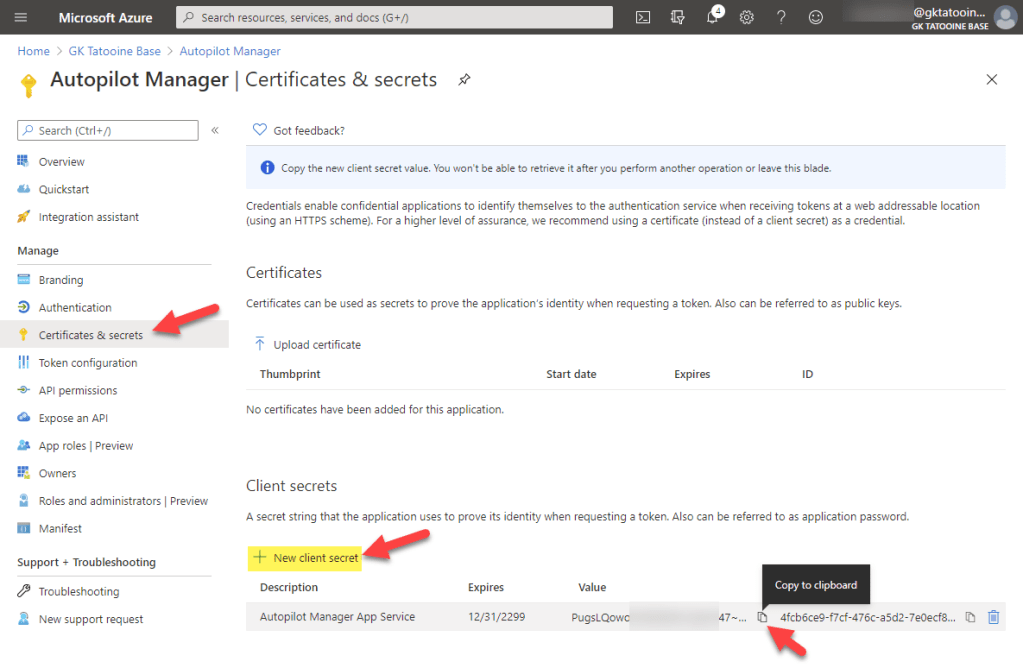The image size is (1023, 668).
Task: Open Azure Cloud Shell
Action: pyautogui.click(x=643, y=17)
